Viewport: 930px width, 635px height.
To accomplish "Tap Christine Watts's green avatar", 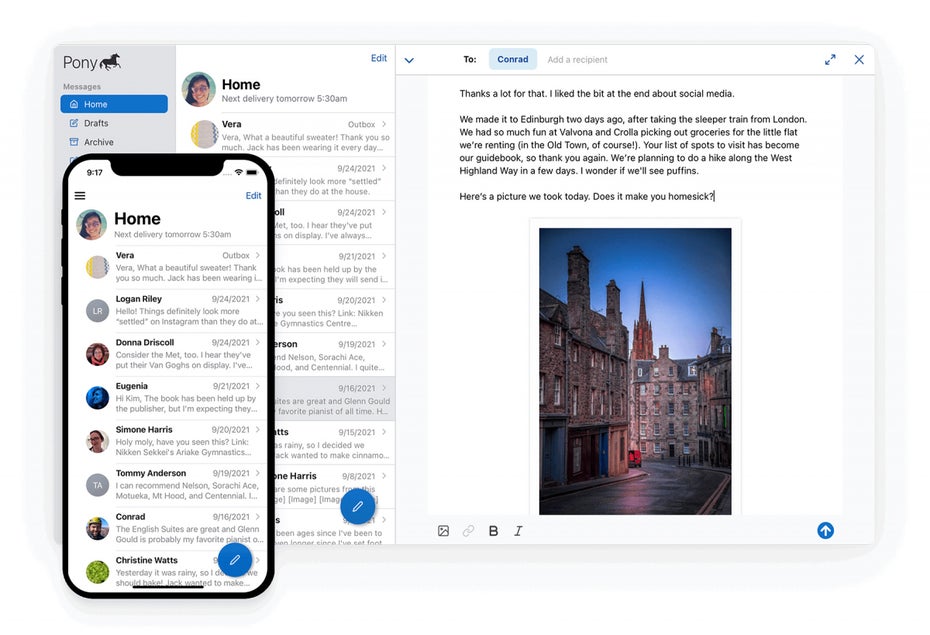I will point(97,572).
